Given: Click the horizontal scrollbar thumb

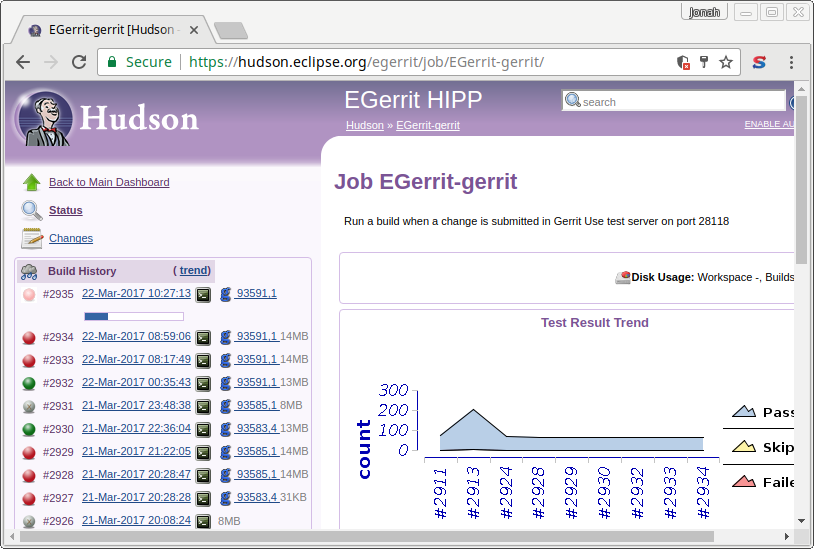Looking at the screenshot, I should point(367,536).
